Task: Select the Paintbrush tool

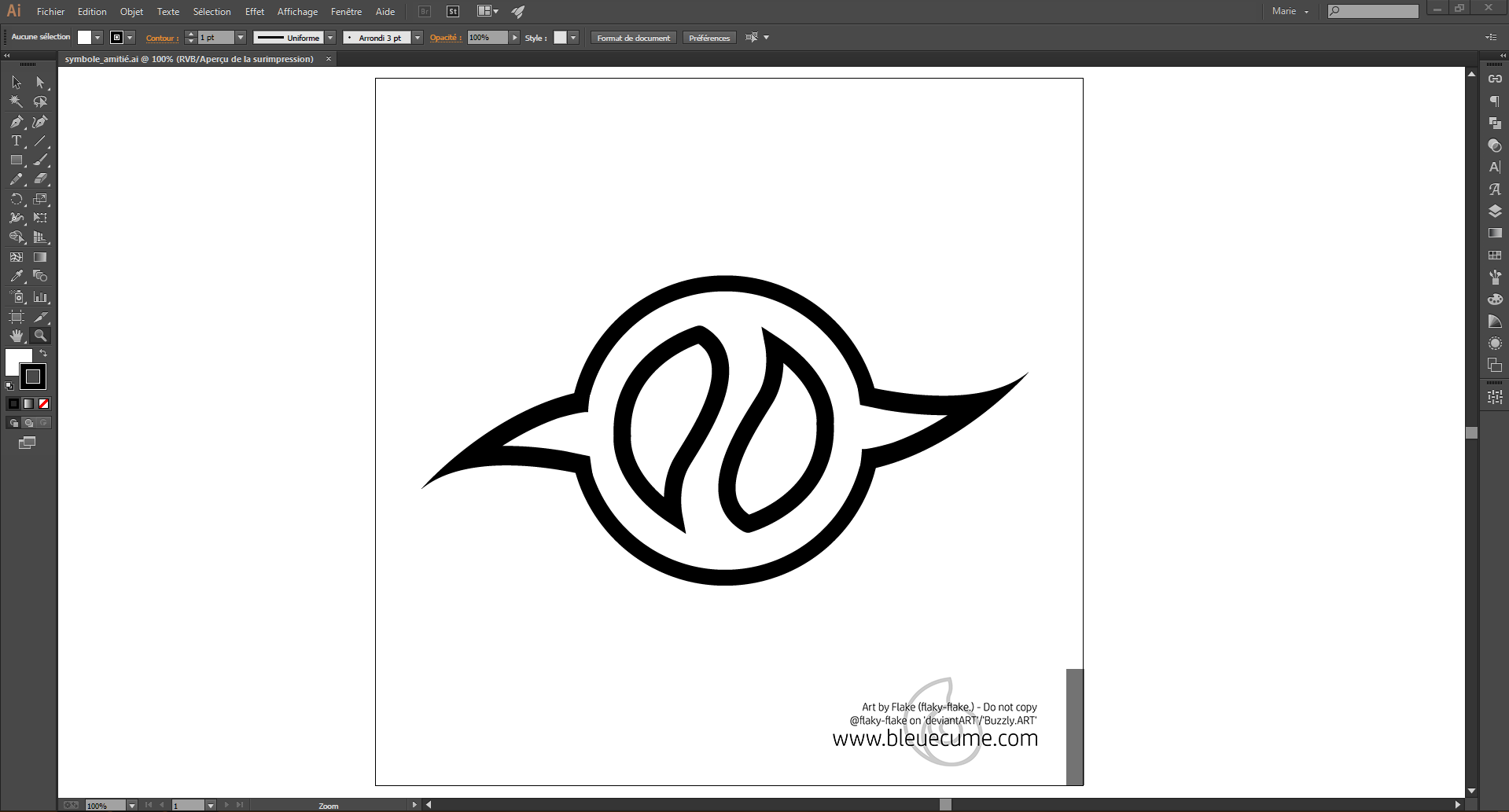Action: click(x=40, y=160)
